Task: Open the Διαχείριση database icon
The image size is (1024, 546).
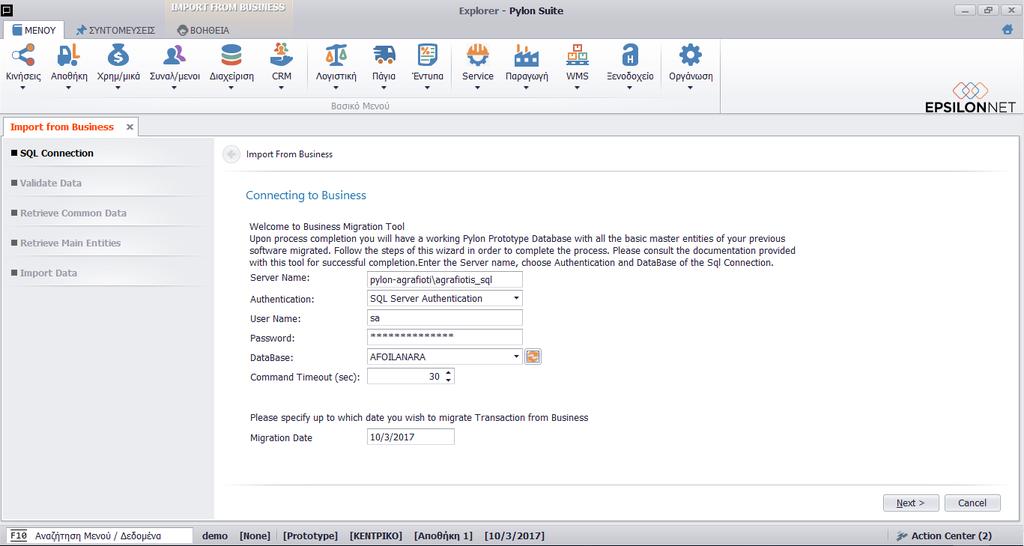Action: point(231,56)
